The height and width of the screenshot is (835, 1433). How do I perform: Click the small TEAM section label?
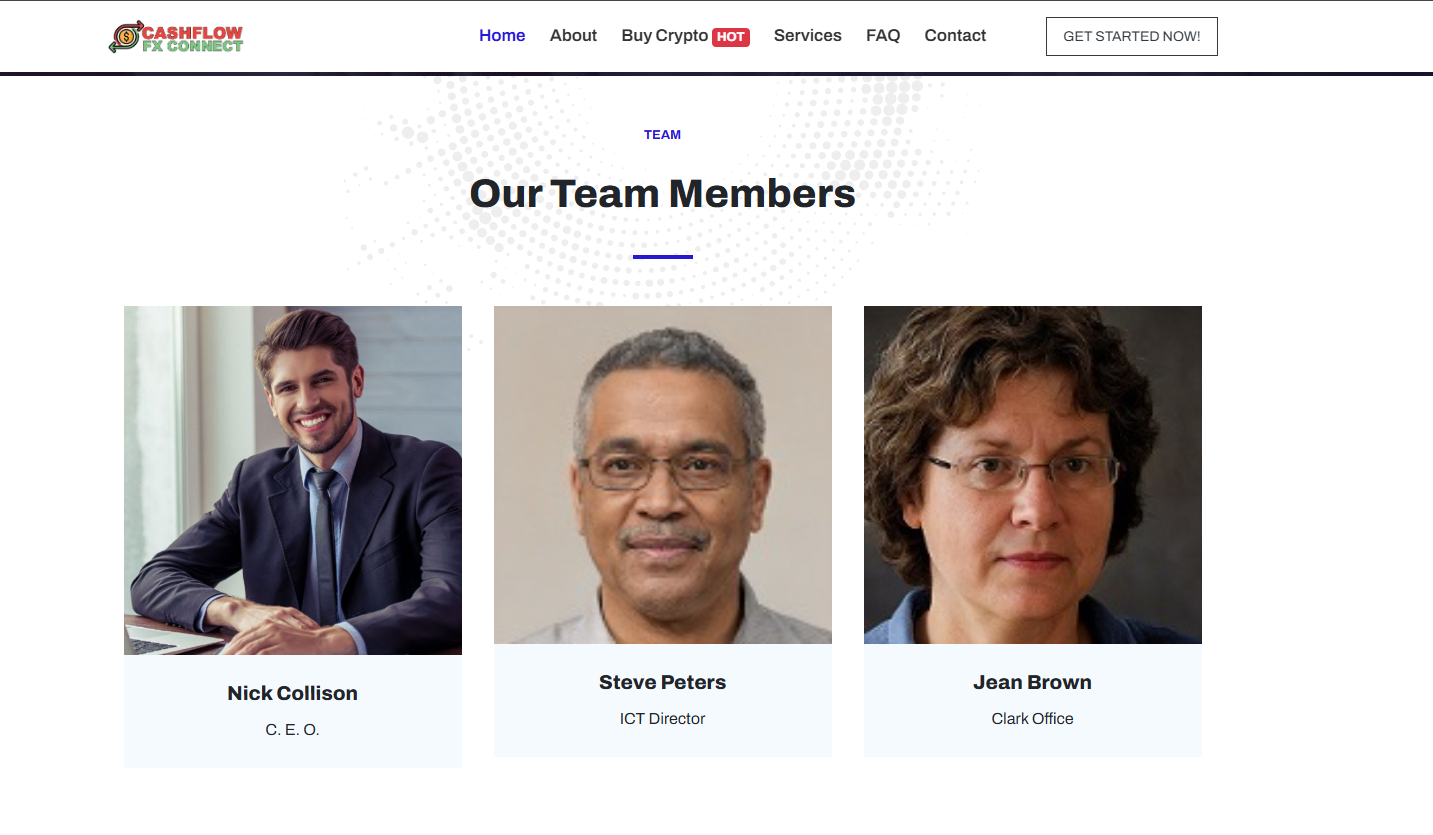[662, 135]
